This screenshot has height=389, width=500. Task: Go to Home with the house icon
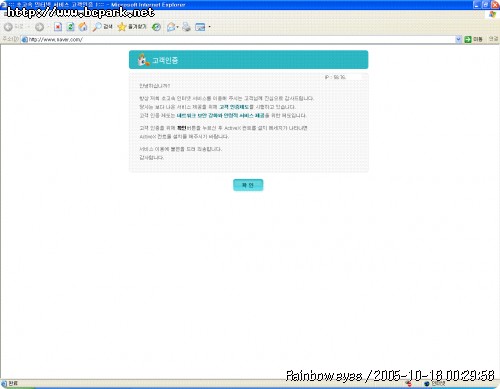coord(83,27)
